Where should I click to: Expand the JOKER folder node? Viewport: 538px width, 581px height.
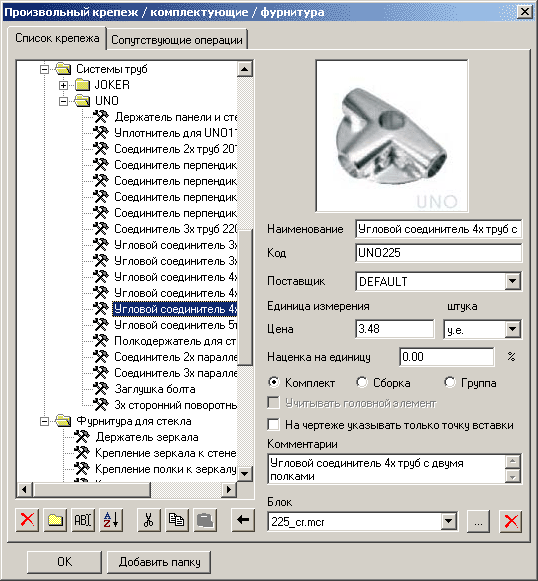(x=63, y=86)
